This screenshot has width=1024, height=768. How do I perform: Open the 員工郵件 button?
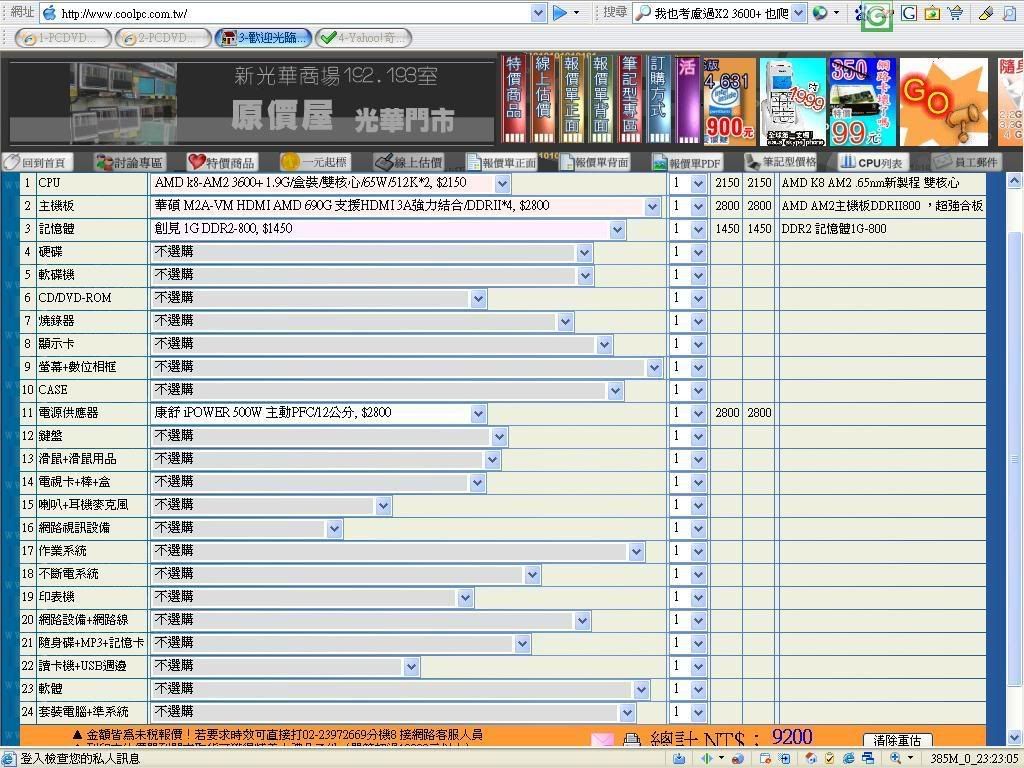pos(966,162)
